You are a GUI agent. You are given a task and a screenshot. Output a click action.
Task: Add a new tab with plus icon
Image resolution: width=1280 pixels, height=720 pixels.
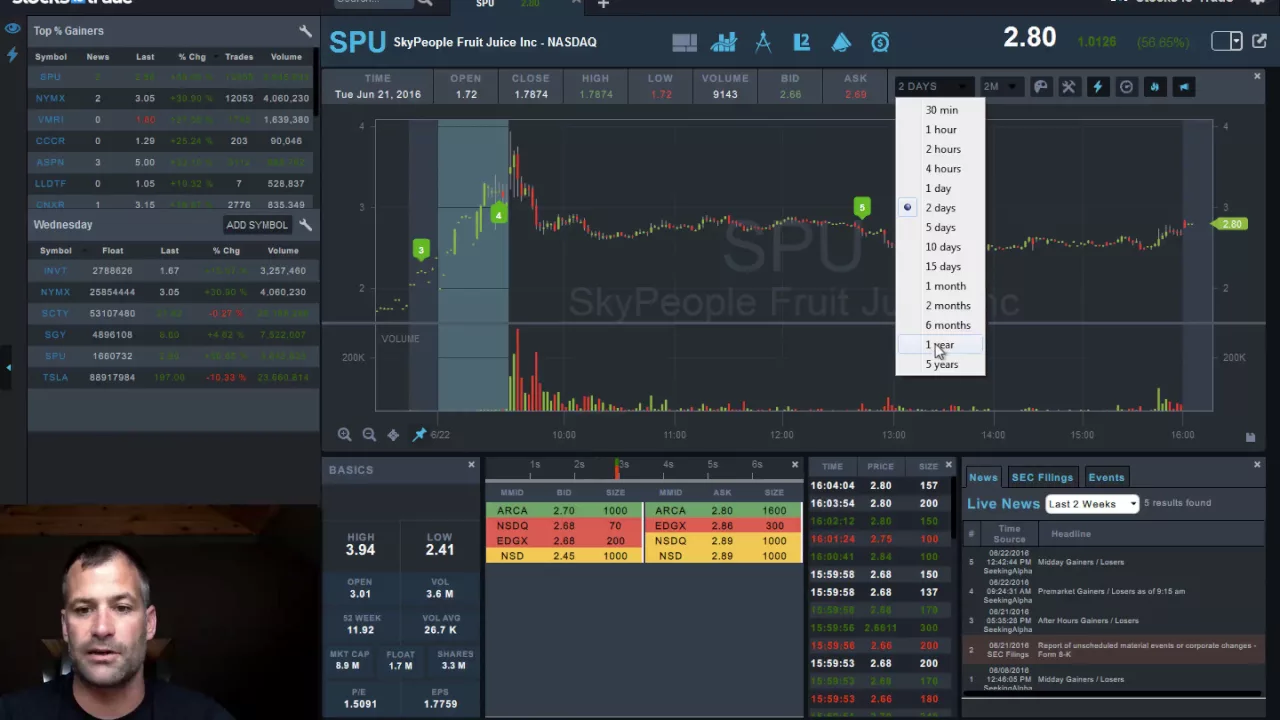(x=603, y=4)
